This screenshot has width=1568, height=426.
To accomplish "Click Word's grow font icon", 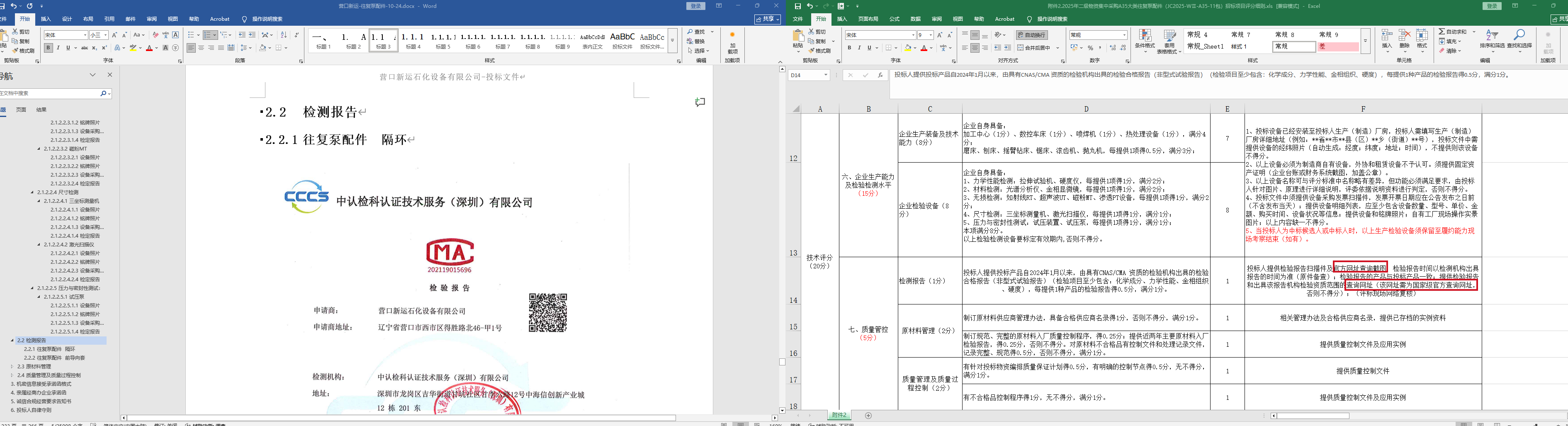I will tap(114, 35).
